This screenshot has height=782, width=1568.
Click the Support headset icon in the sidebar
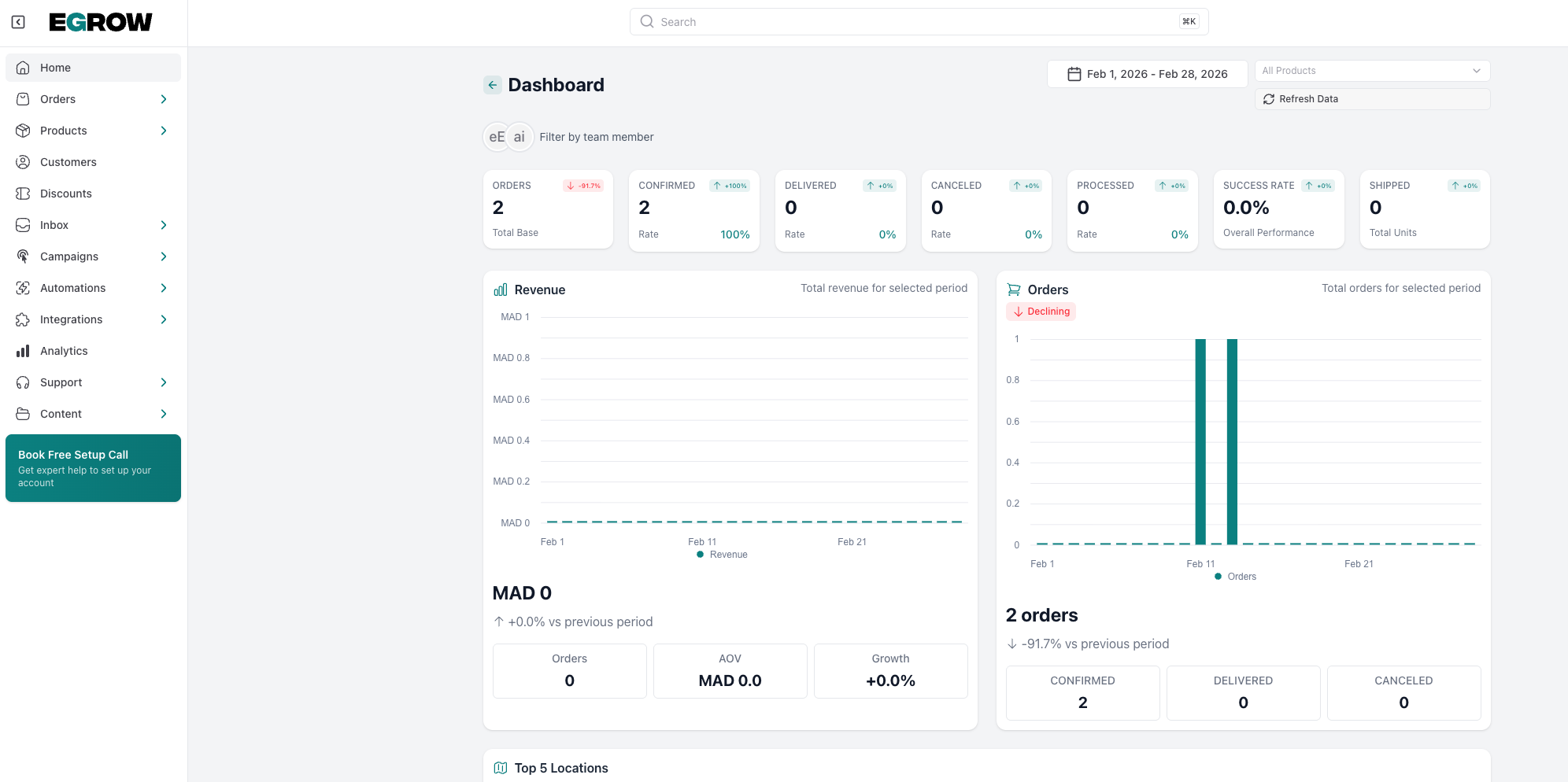[23, 382]
